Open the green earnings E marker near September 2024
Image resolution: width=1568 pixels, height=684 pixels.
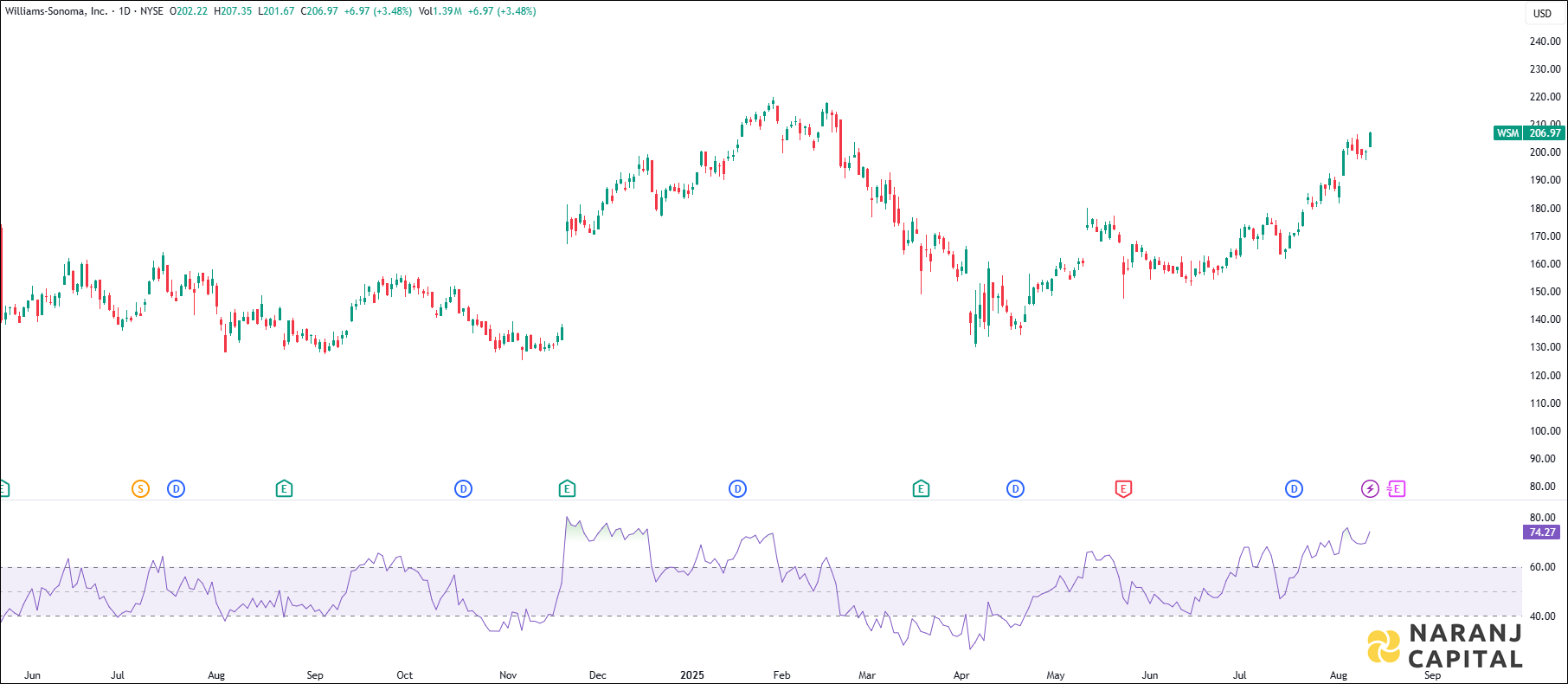pos(284,489)
